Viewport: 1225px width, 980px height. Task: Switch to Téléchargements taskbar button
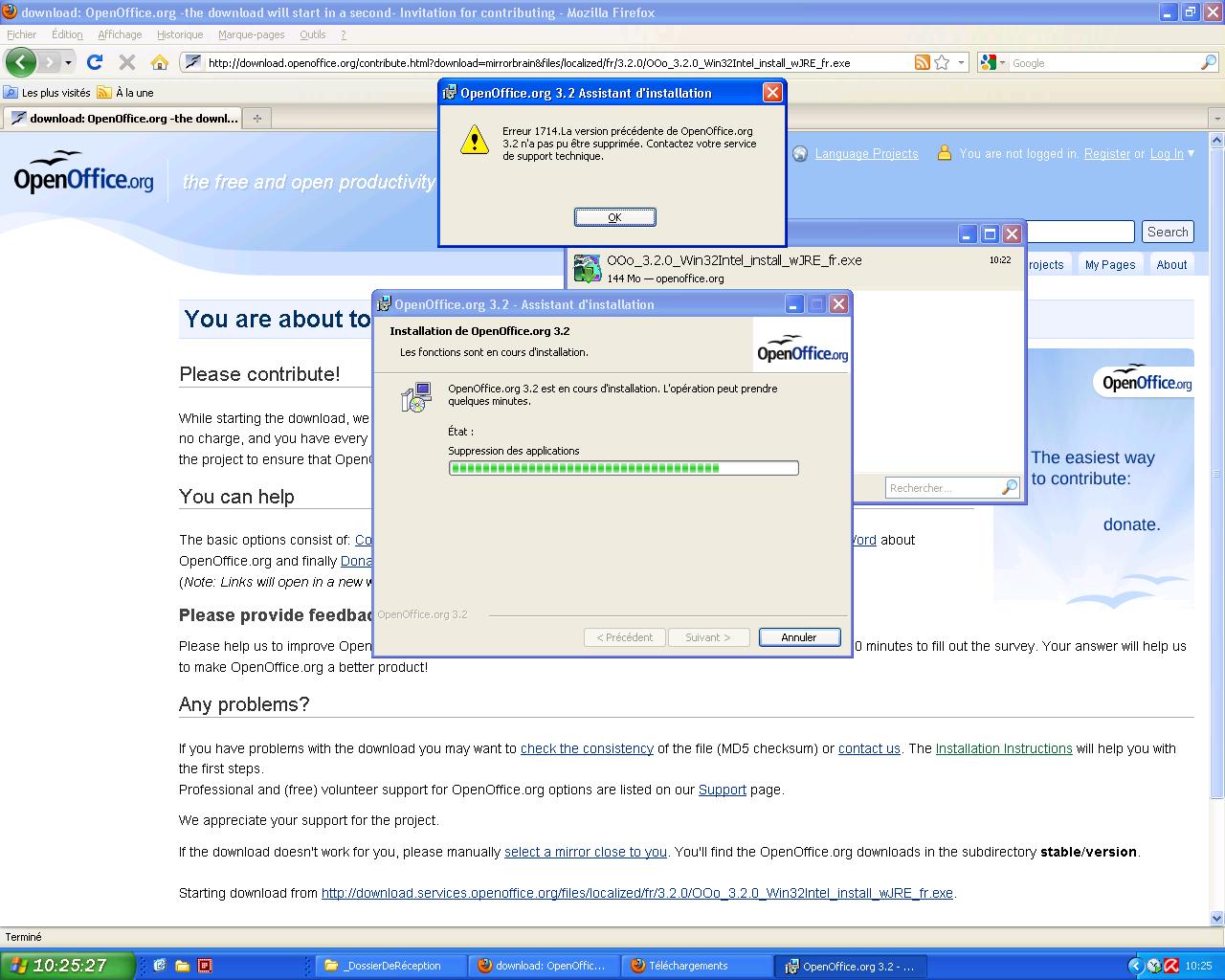[697, 966]
